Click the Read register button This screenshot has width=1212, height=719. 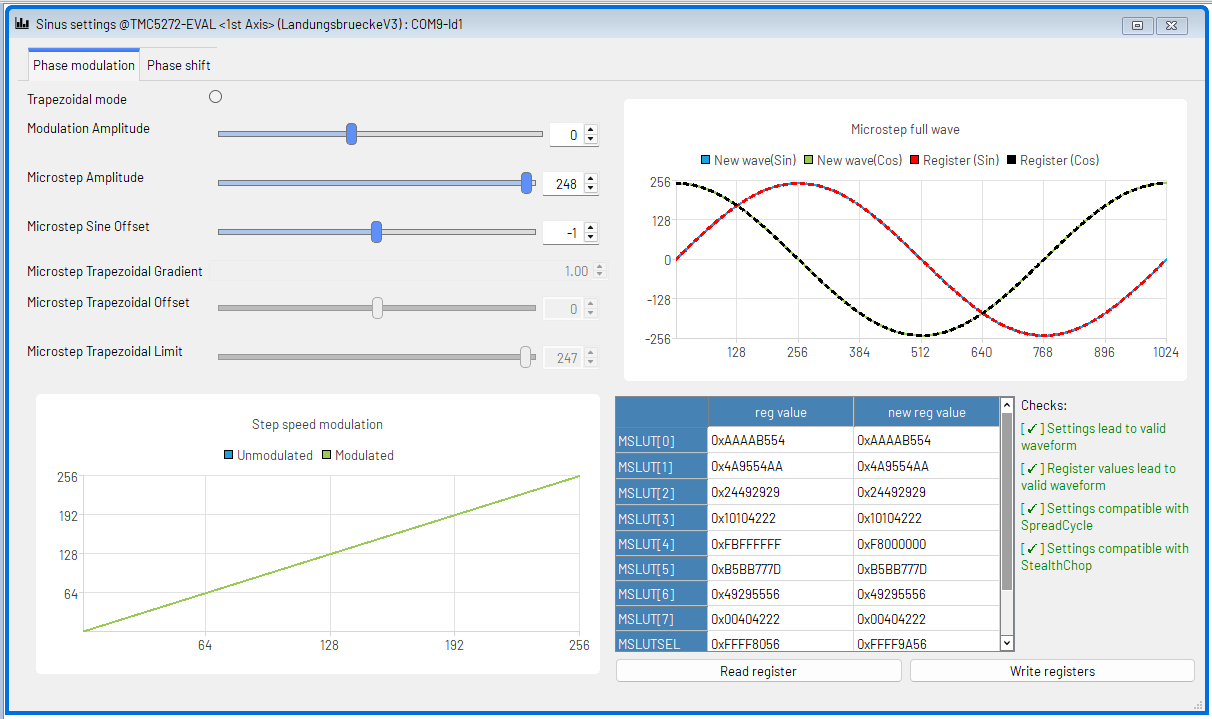click(x=758, y=671)
